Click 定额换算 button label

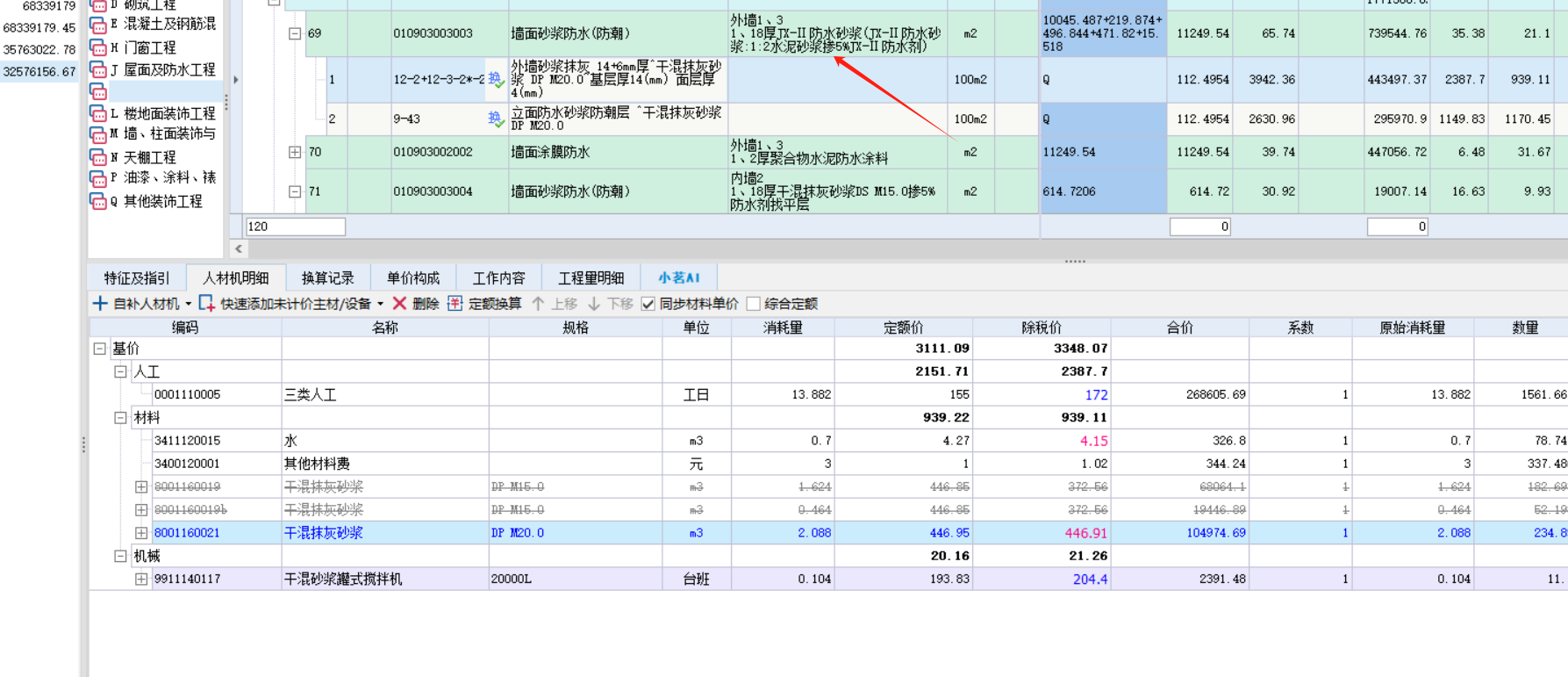coord(495,304)
